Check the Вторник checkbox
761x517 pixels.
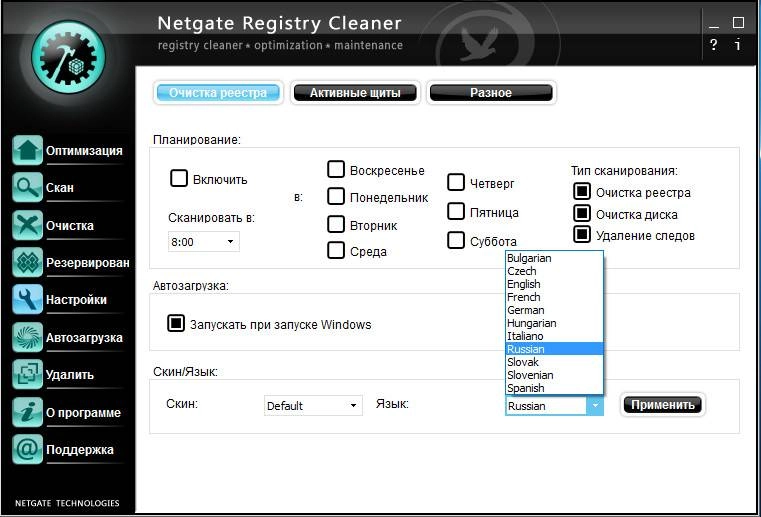[x=336, y=224]
